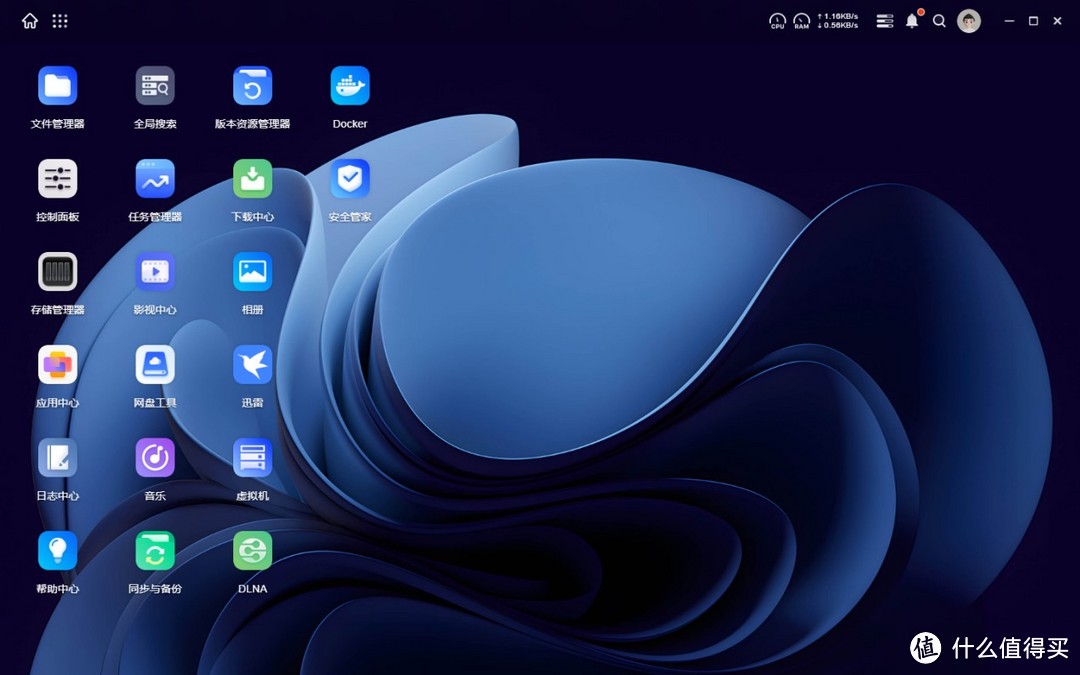Launch the Docker application
This screenshot has width=1080, height=675.
click(350, 86)
